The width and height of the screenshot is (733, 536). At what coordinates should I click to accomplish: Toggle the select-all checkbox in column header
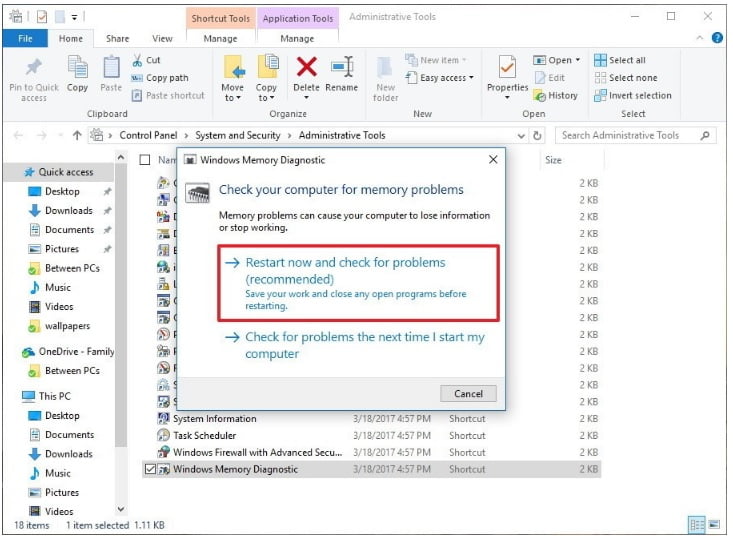pyautogui.click(x=145, y=160)
